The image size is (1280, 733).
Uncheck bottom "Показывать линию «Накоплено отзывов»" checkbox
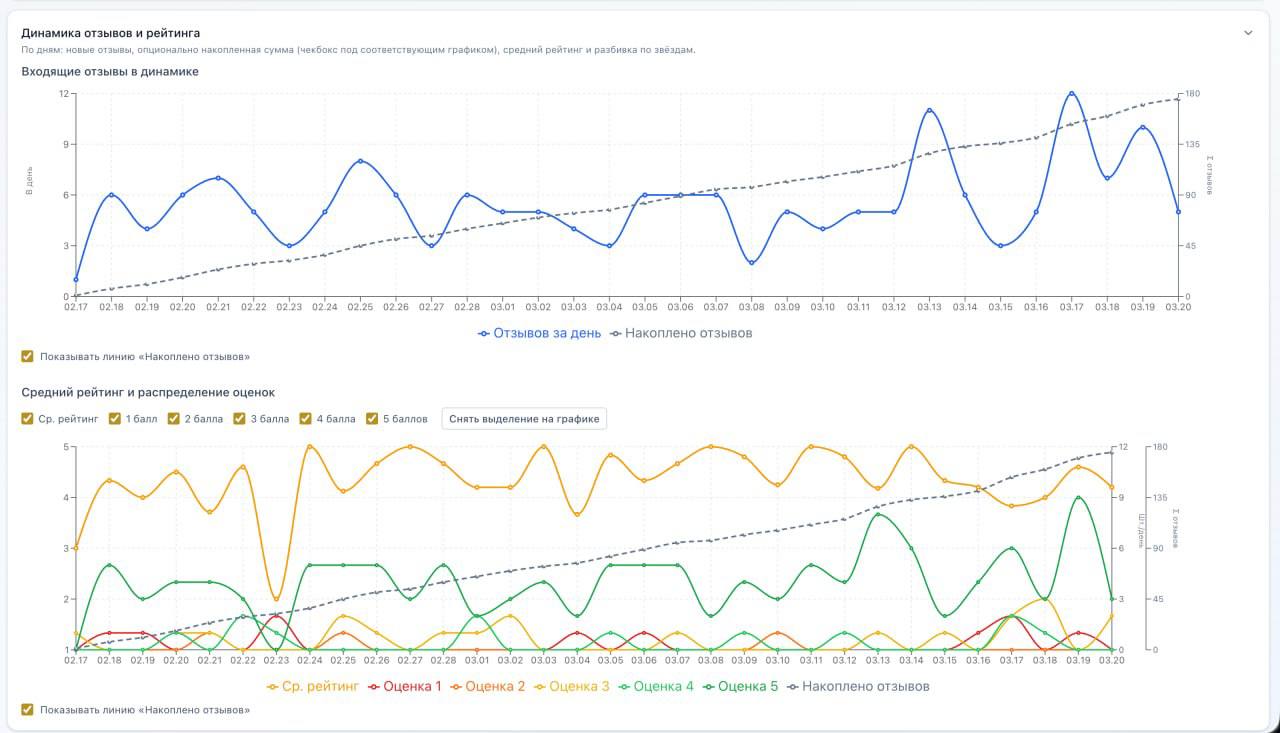pyautogui.click(x=27, y=710)
